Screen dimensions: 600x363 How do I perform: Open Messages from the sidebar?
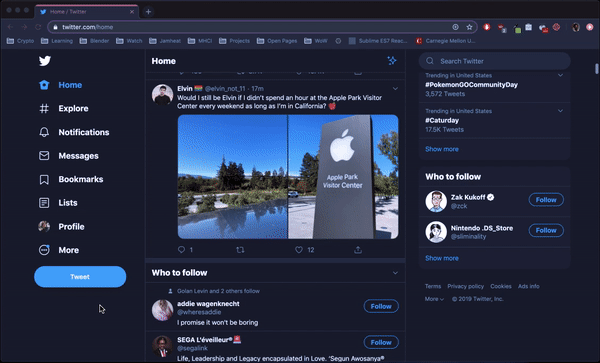click(x=69, y=156)
